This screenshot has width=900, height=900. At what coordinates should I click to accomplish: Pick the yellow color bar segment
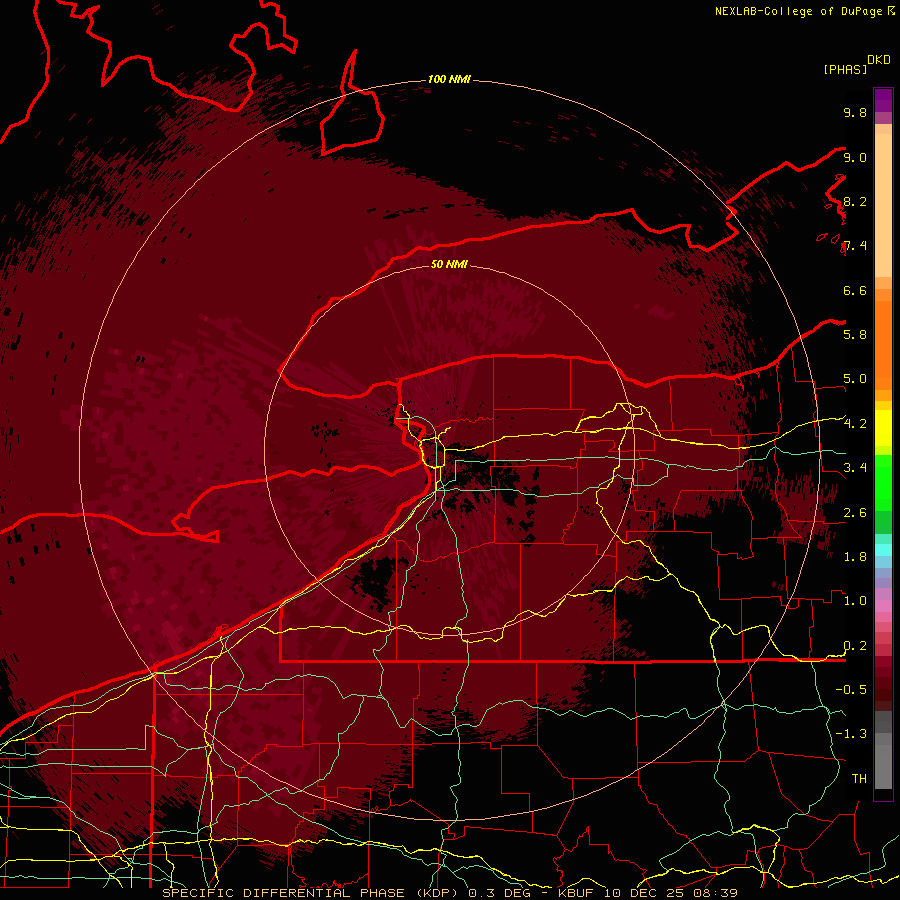click(883, 428)
